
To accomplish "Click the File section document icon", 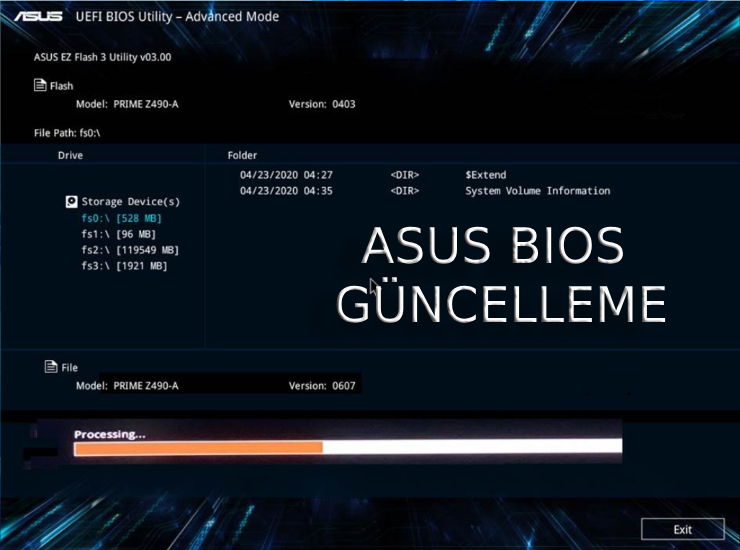I will coord(51,367).
